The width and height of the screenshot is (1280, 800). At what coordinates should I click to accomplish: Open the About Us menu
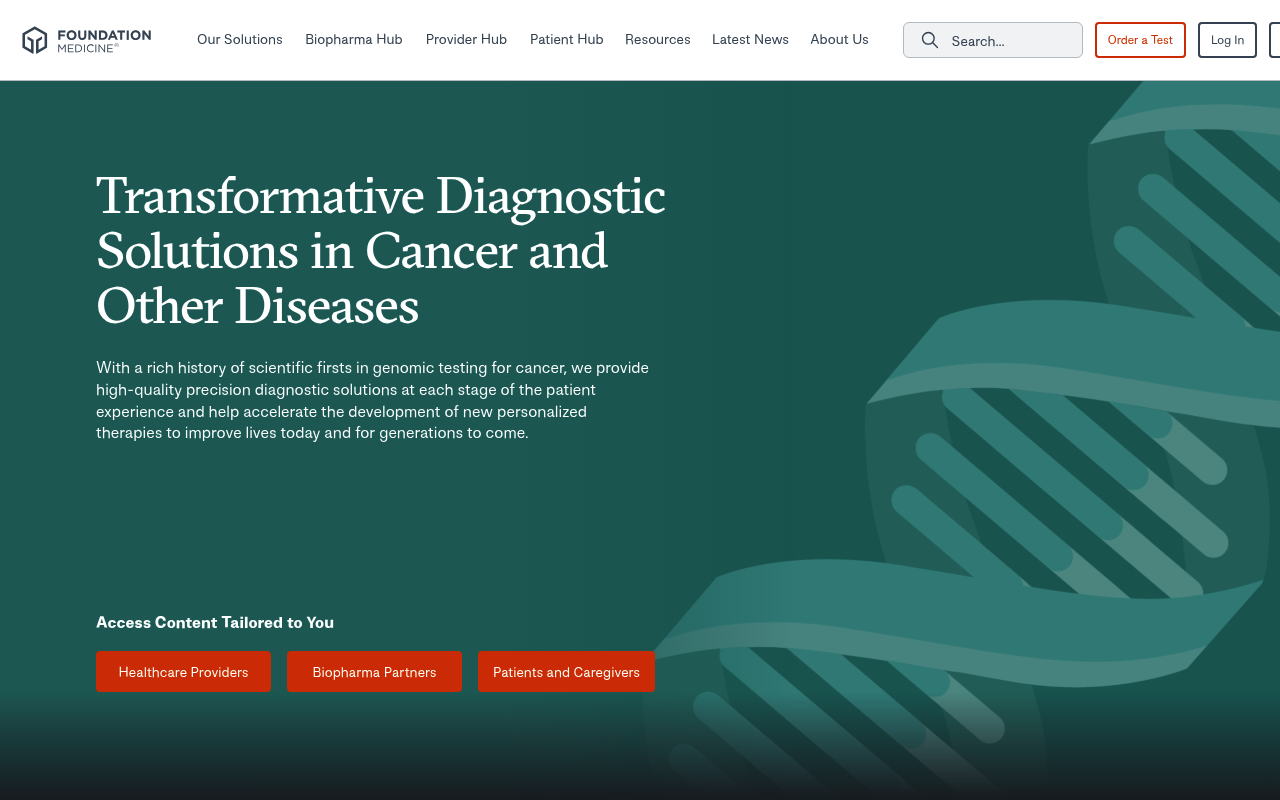pyautogui.click(x=839, y=40)
